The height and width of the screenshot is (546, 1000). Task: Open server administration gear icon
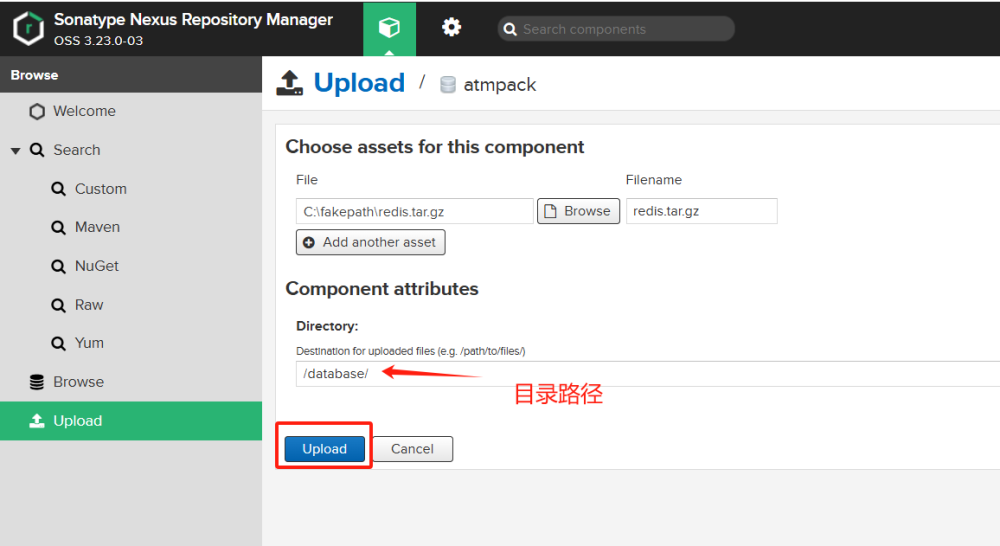(x=452, y=27)
